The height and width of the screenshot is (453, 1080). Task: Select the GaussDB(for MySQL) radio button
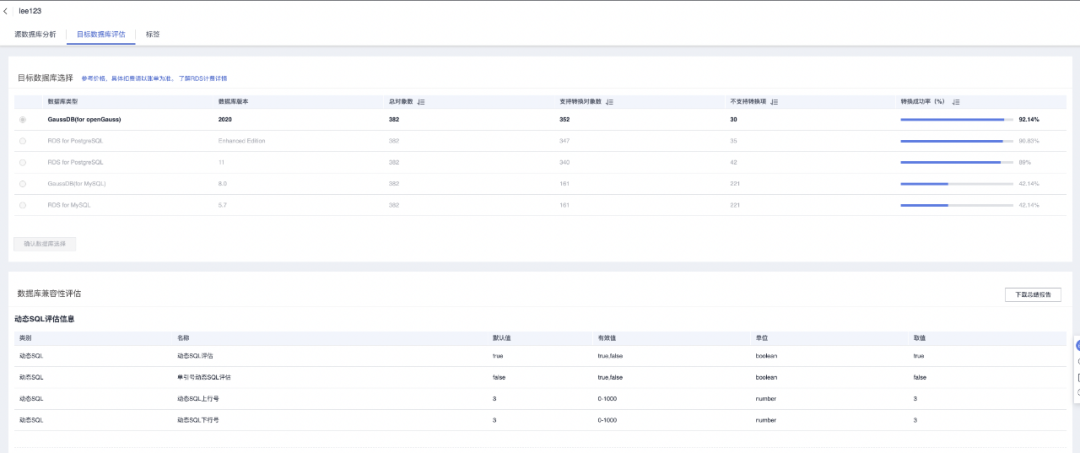point(23,184)
